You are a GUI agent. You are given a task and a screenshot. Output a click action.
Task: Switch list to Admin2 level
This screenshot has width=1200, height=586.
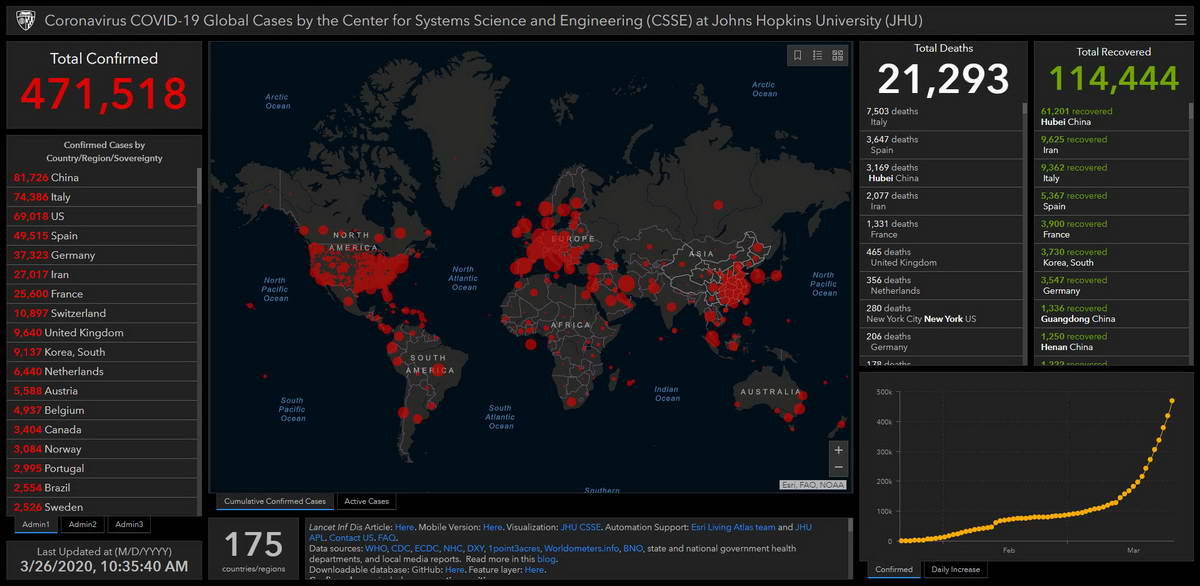point(83,524)
